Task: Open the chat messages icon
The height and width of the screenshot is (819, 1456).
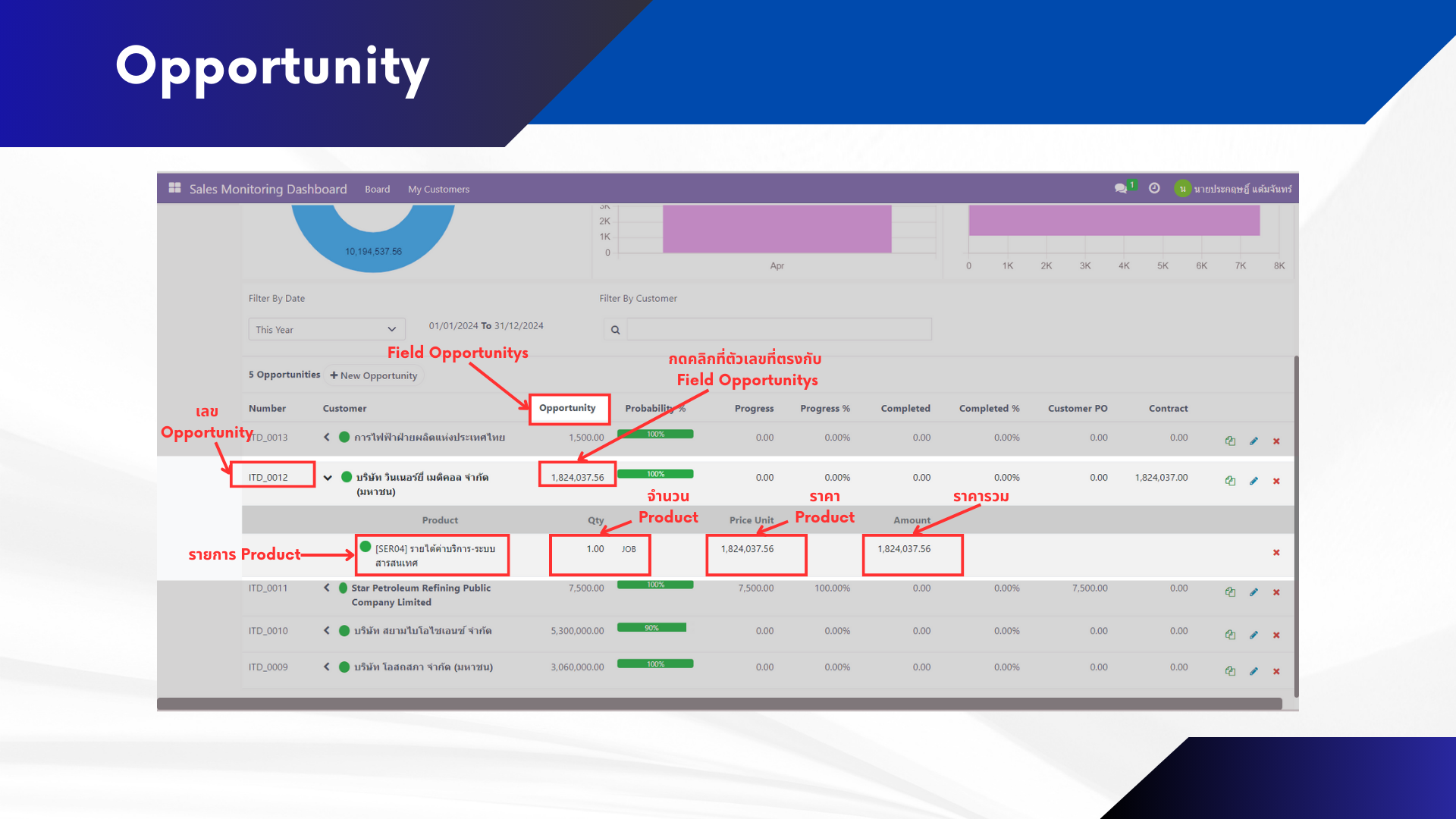Action: tap(1120, 189)
